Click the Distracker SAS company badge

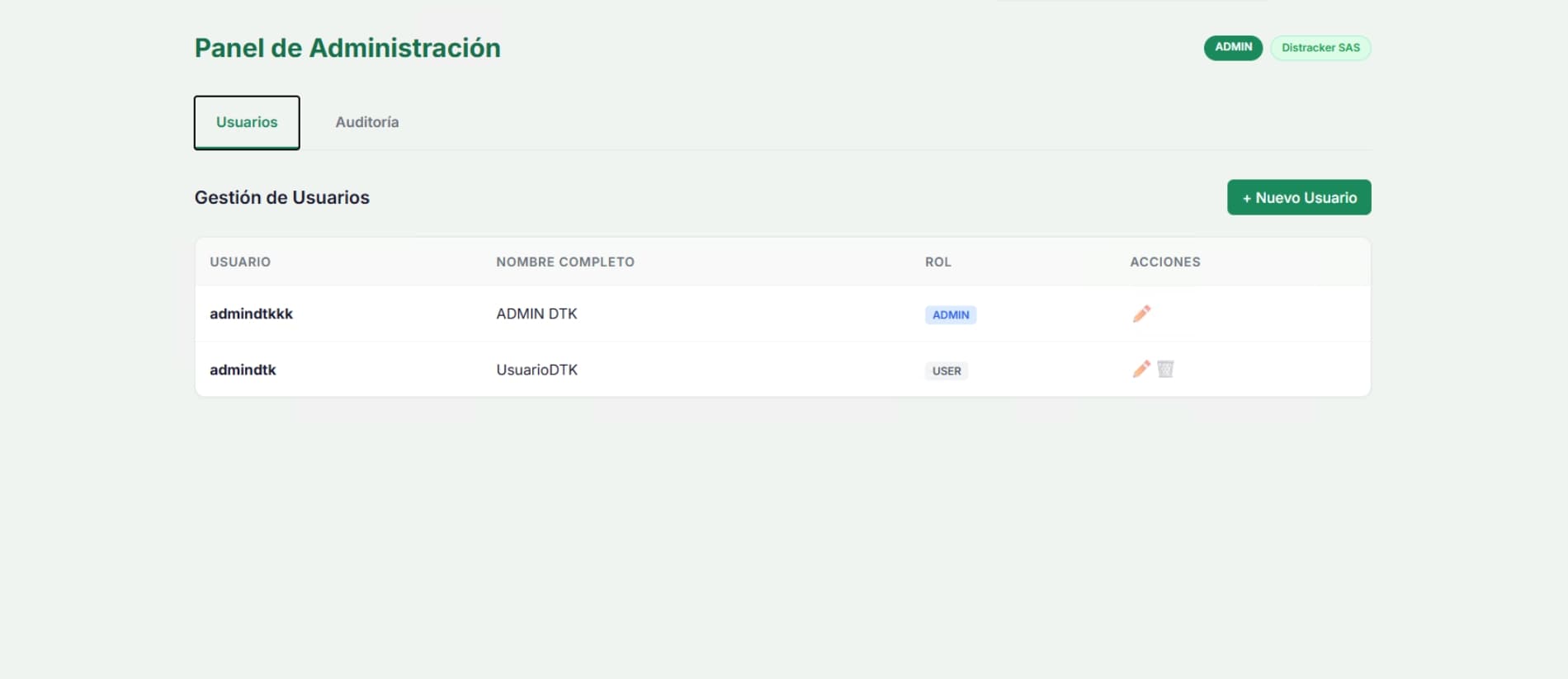tap(1320, 48)
